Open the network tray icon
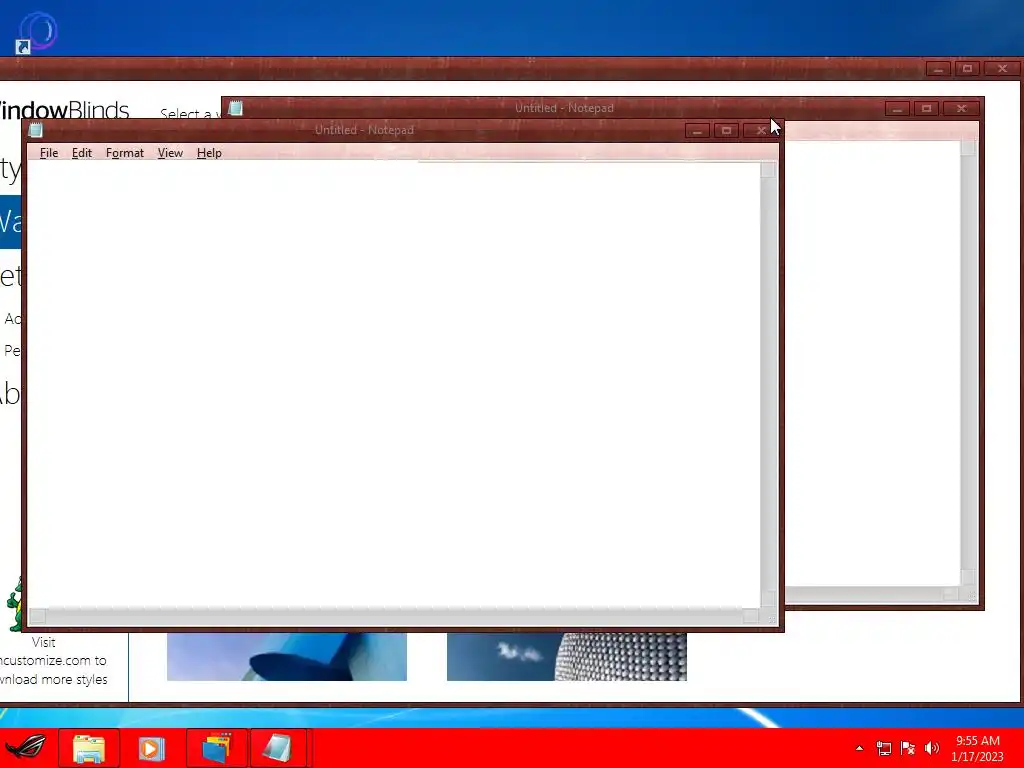The height and width of the screenshot is (768, 1024). 884,748
